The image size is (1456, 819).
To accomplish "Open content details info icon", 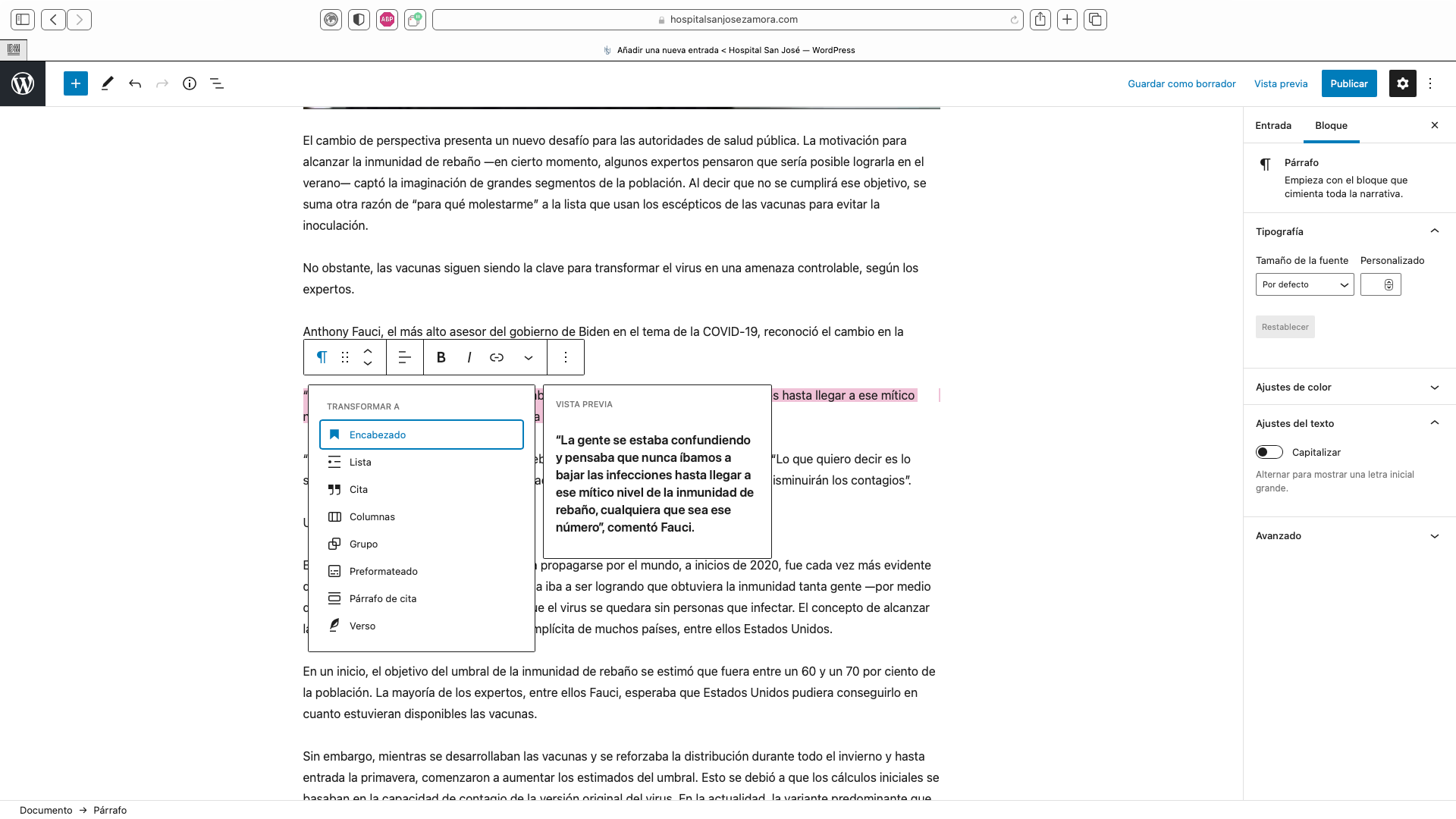I will click(x=190, y=83).
